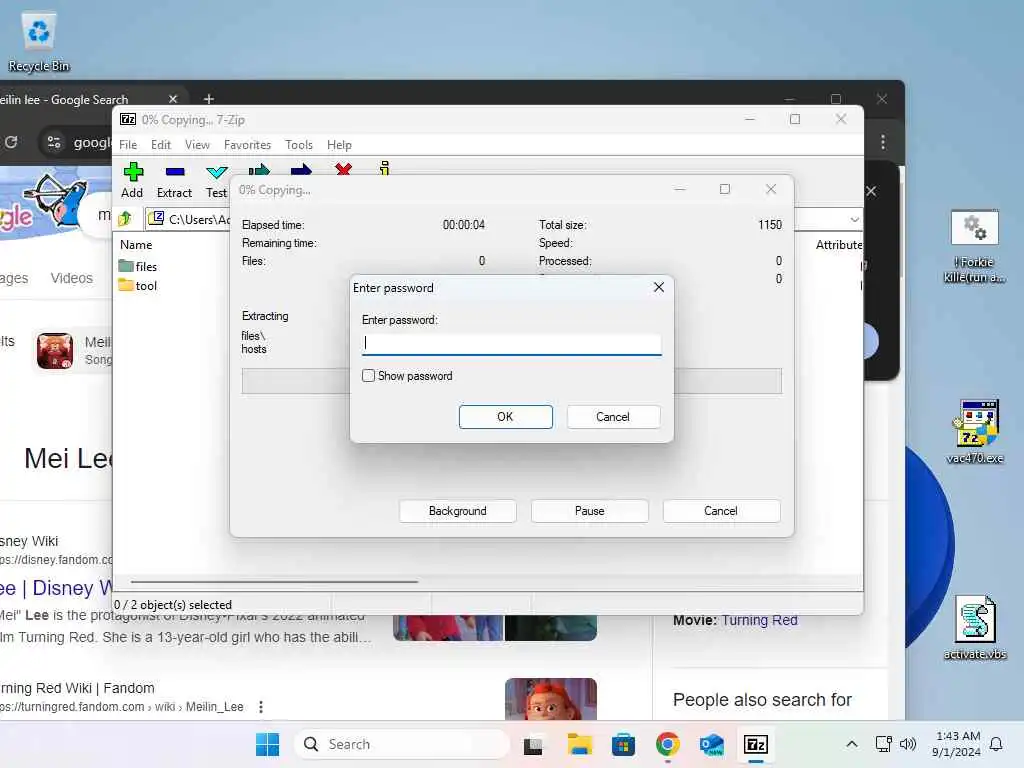The width and height of the screenshot is (1024, 768).
Task: Click the red Delete X toolbar icon
Action: point(343,168)
